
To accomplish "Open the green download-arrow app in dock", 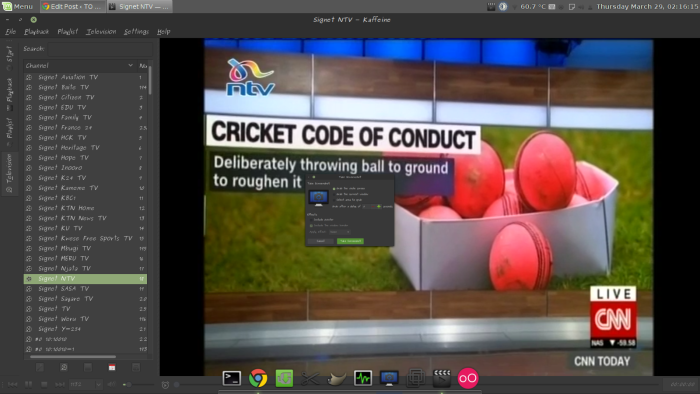I will [284, 378].
